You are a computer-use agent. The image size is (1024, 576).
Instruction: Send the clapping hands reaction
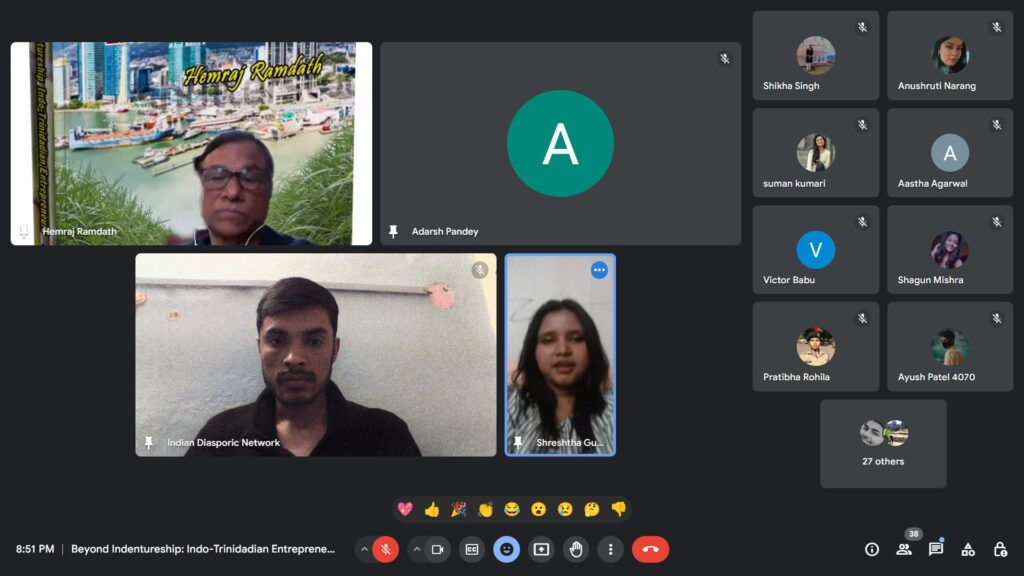pyautogui.click(x=485, y=509)
